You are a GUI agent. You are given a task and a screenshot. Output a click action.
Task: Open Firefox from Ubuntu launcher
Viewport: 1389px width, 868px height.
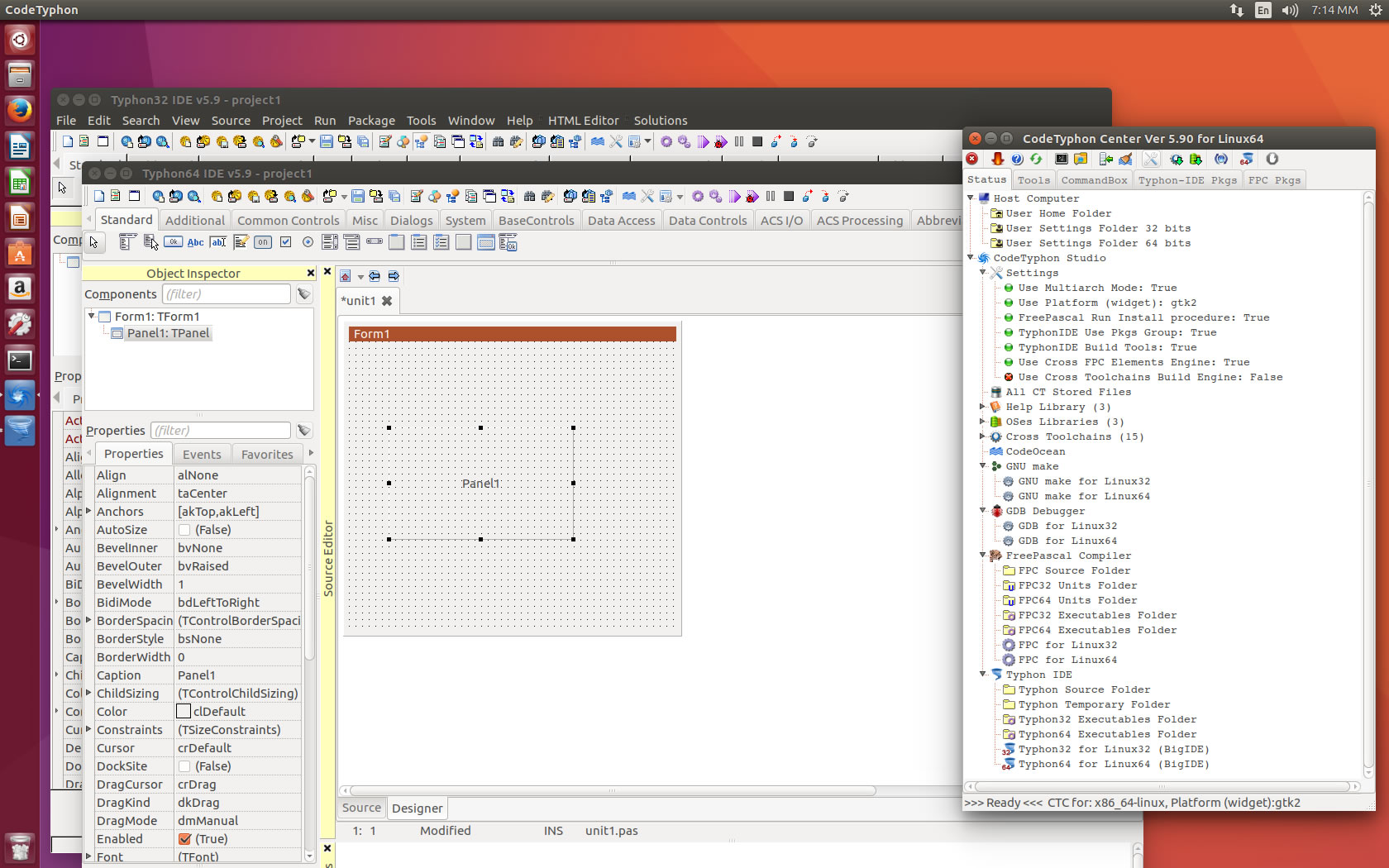pos(20,110)
